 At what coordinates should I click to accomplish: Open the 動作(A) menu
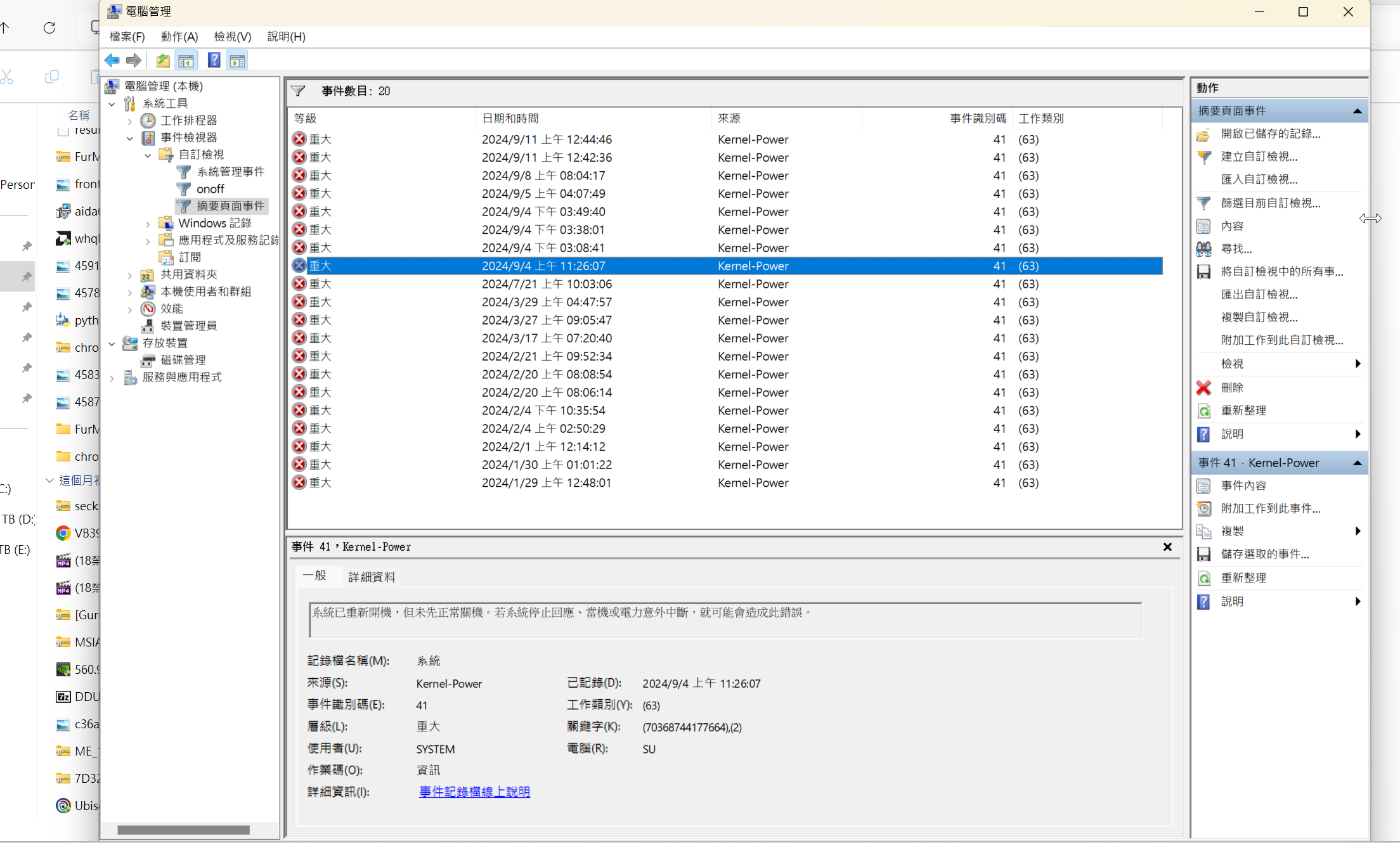179,37
